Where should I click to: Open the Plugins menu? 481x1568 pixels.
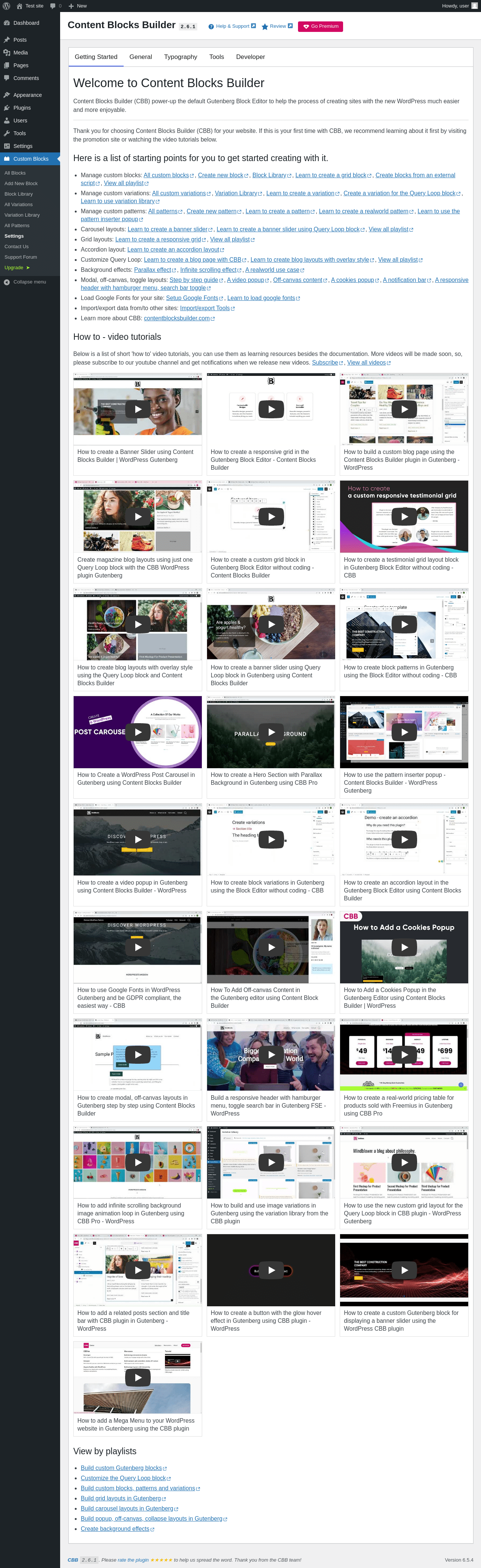[x=30, y=108]
